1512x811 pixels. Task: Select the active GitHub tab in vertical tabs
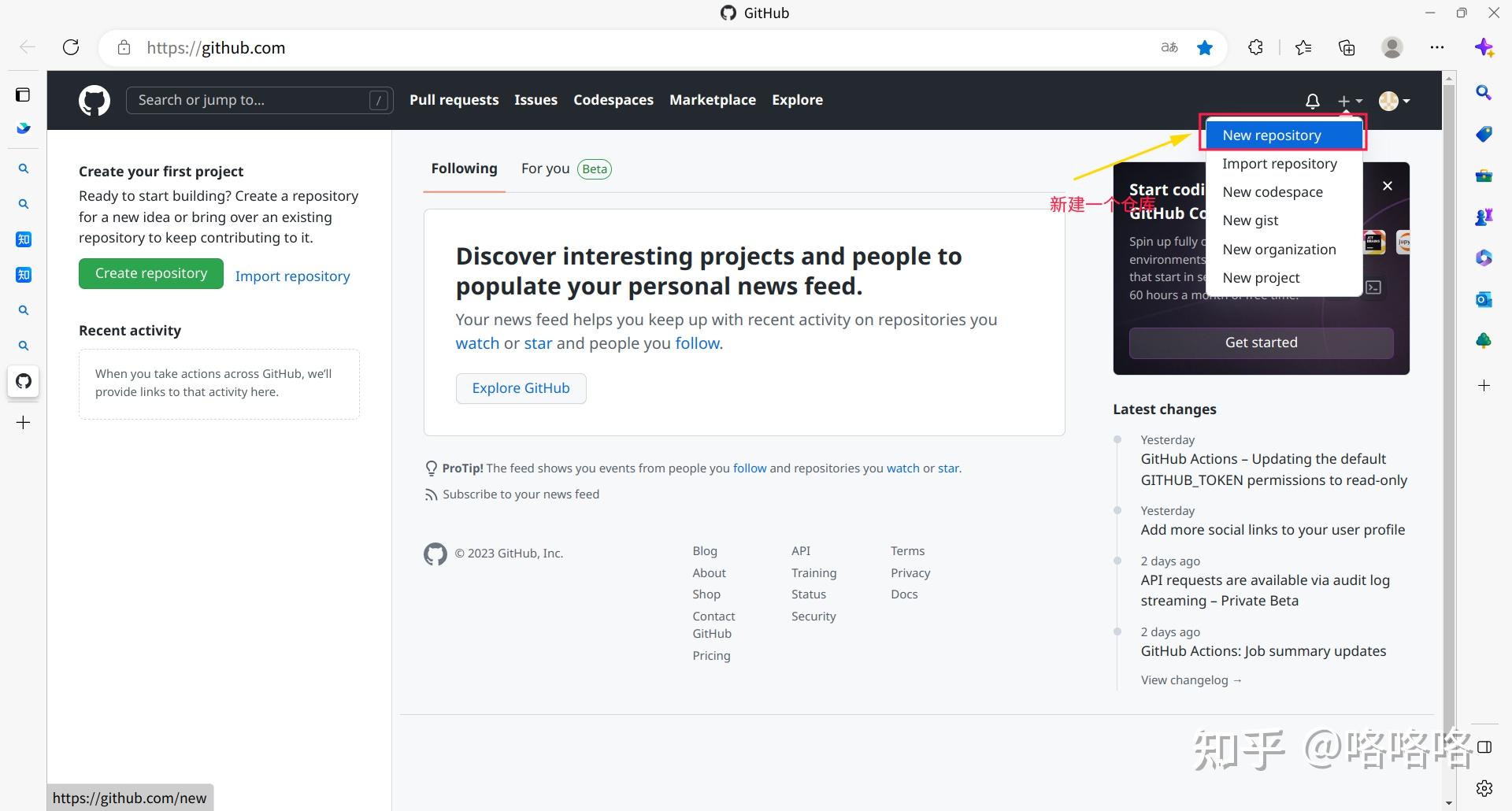click(x=23, y=381)
